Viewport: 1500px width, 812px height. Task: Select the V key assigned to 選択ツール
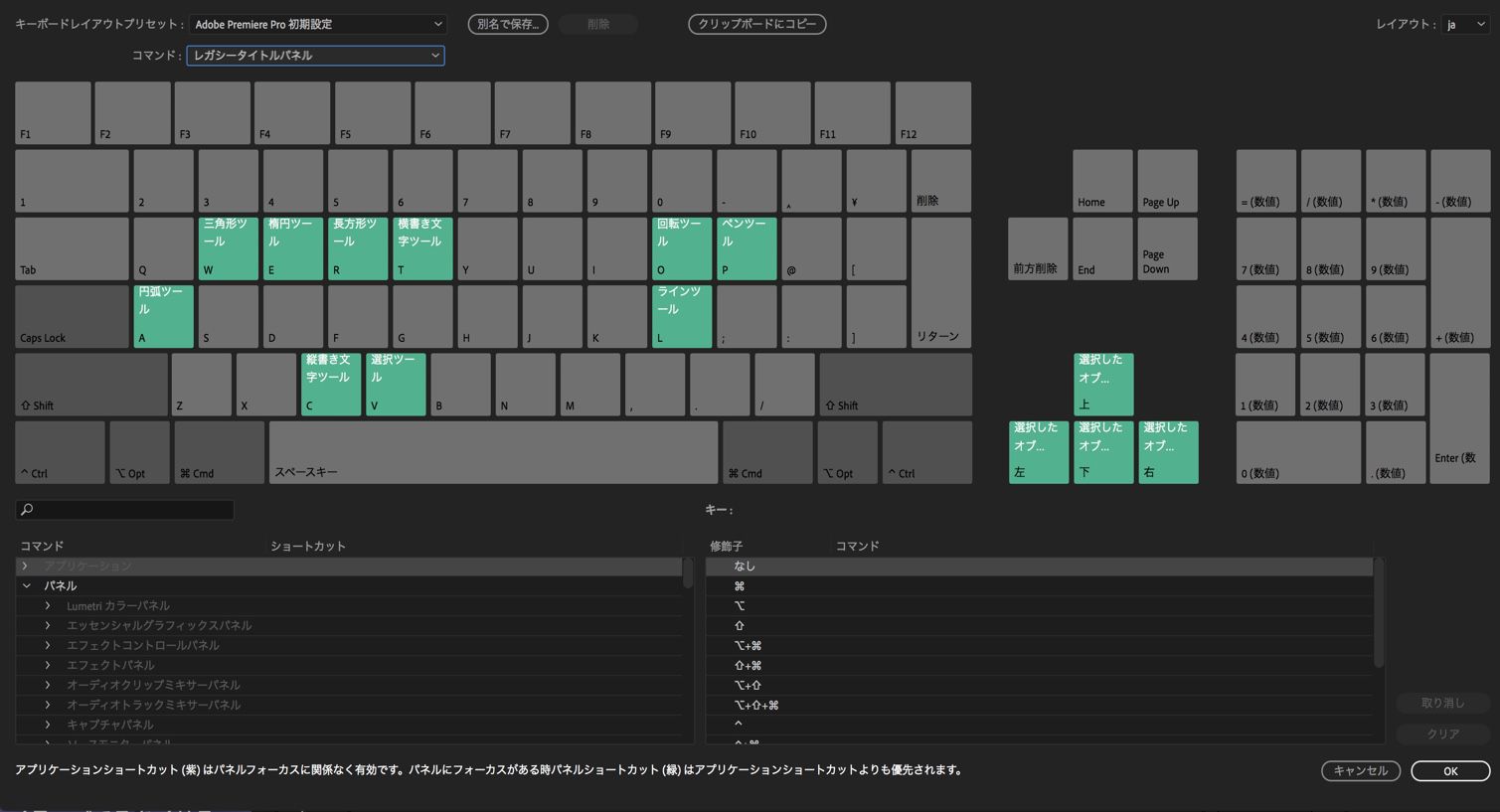click(x=396, y=384)
